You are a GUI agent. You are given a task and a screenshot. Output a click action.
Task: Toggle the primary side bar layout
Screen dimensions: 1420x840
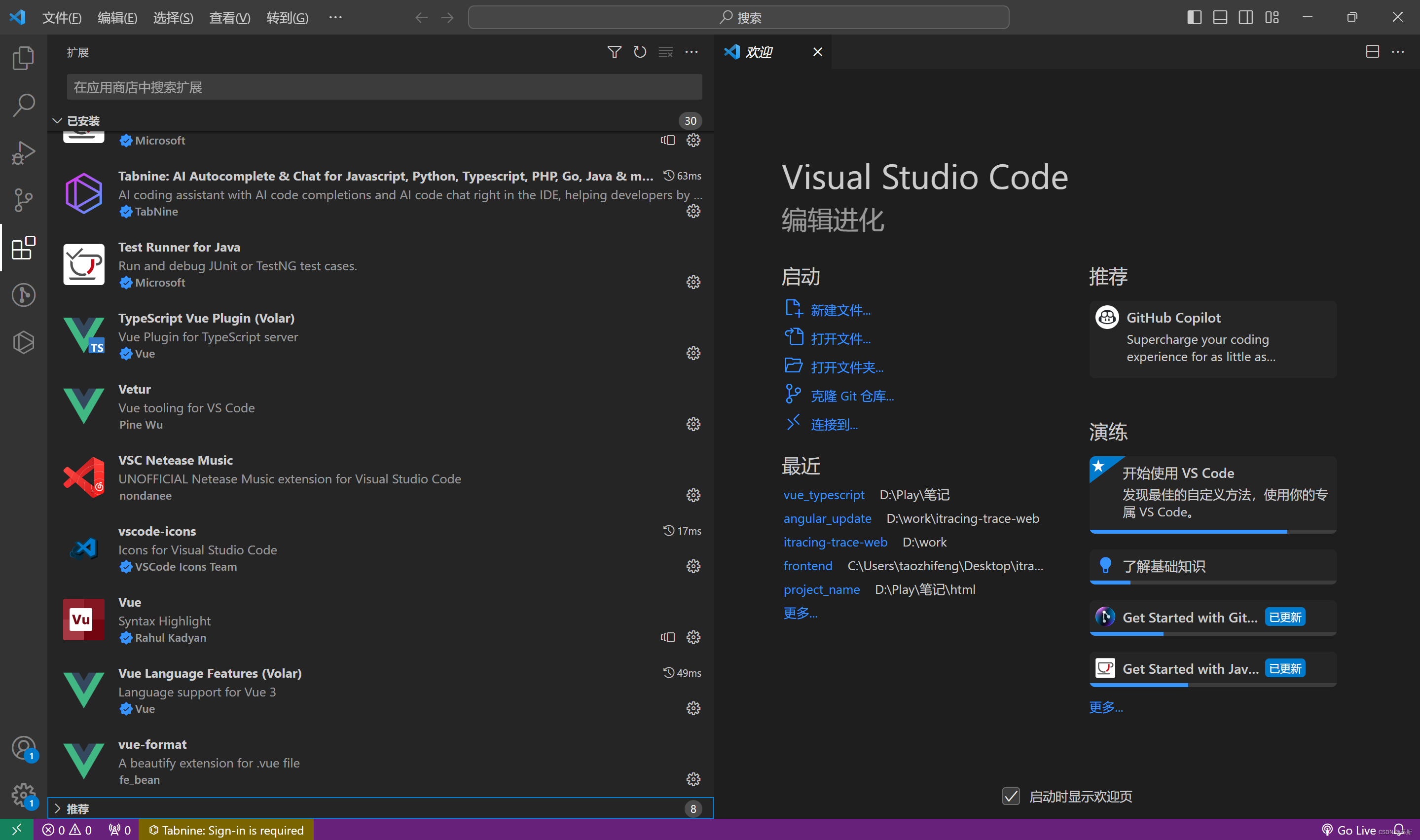(x=1194, y=18)
